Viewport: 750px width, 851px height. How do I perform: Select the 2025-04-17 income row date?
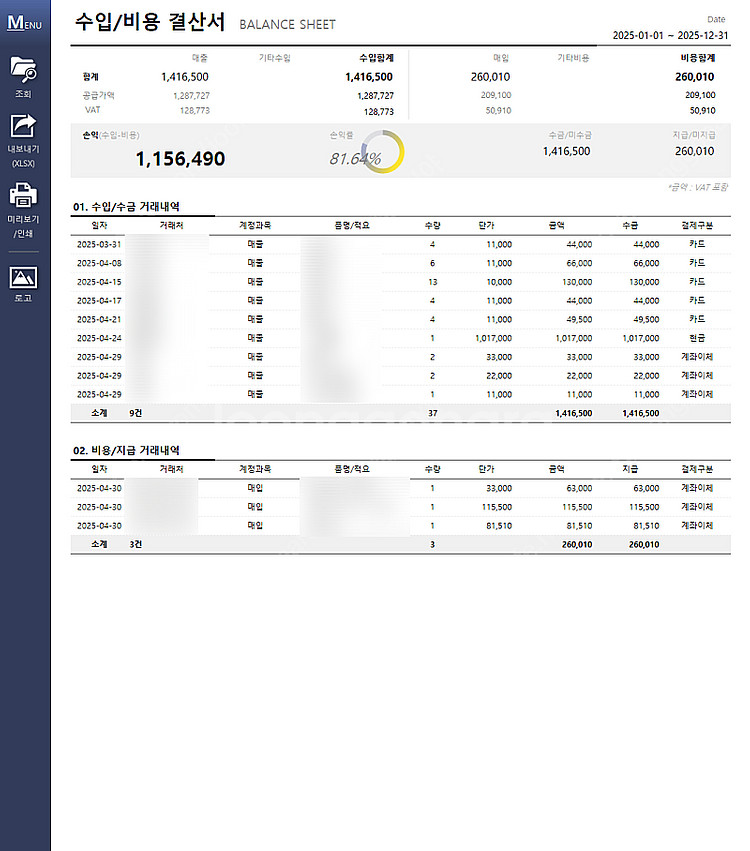(99, 301)
